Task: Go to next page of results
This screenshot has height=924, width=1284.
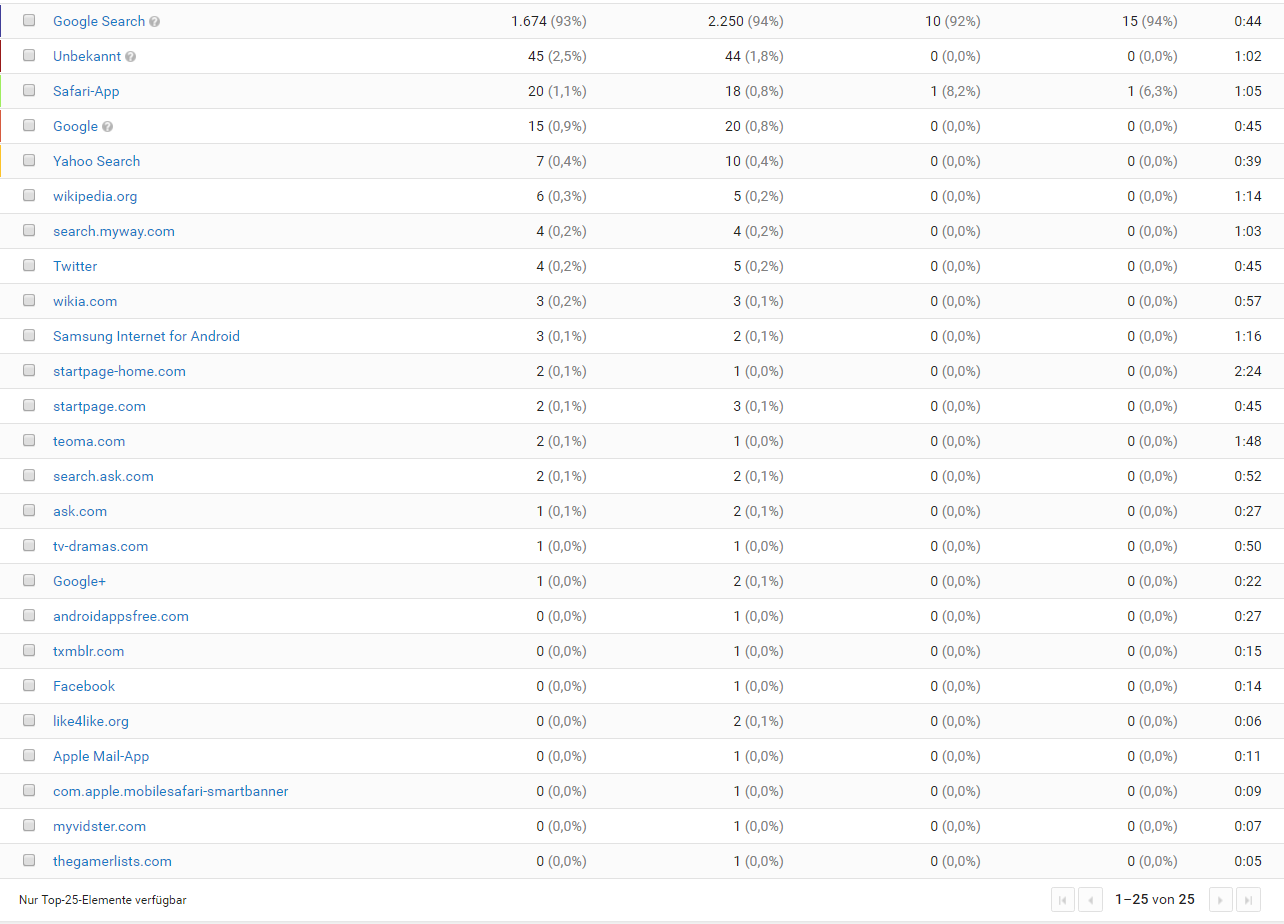Action: coord(1220,900)
